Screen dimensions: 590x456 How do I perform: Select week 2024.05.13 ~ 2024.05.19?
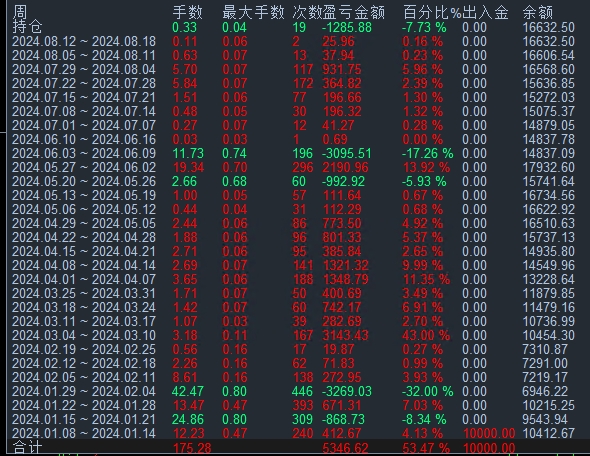[x=84, y=195]
